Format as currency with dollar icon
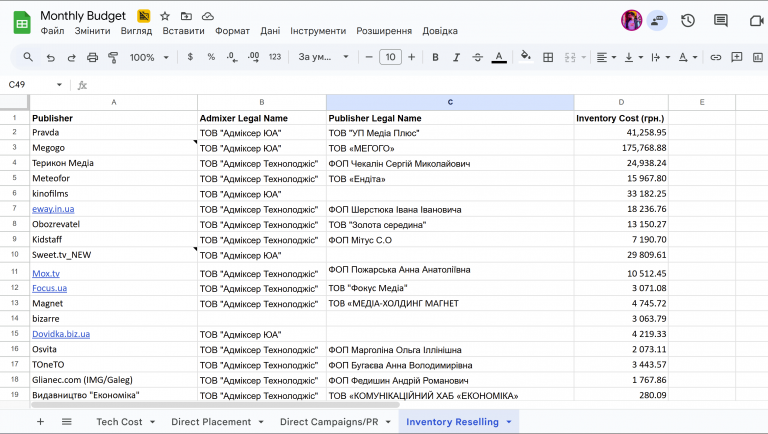The height and width of the screenshot is (434, 768). (x=190, y=57)
